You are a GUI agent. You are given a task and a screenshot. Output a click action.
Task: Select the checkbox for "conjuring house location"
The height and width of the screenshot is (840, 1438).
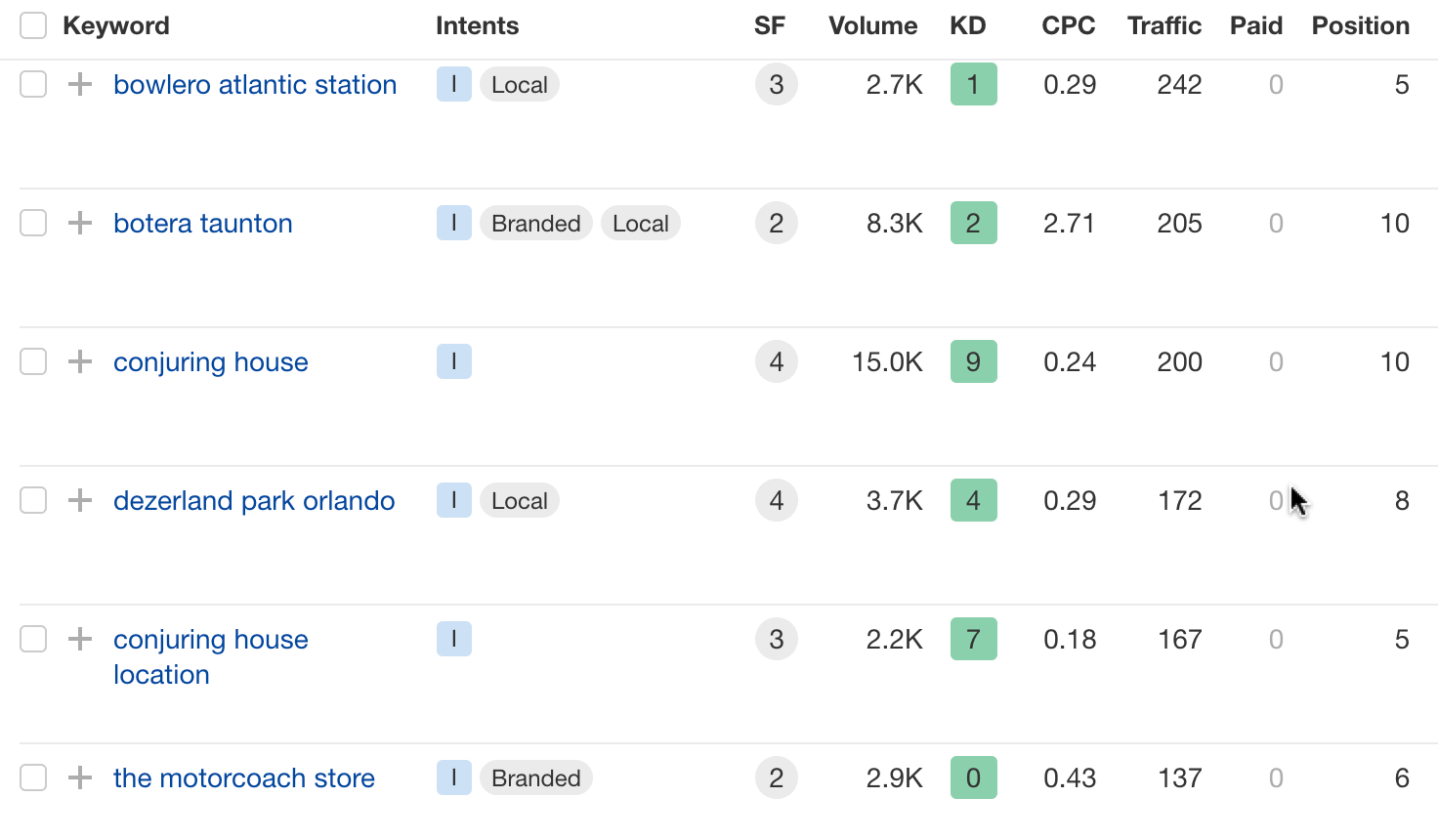coord(32,639)
